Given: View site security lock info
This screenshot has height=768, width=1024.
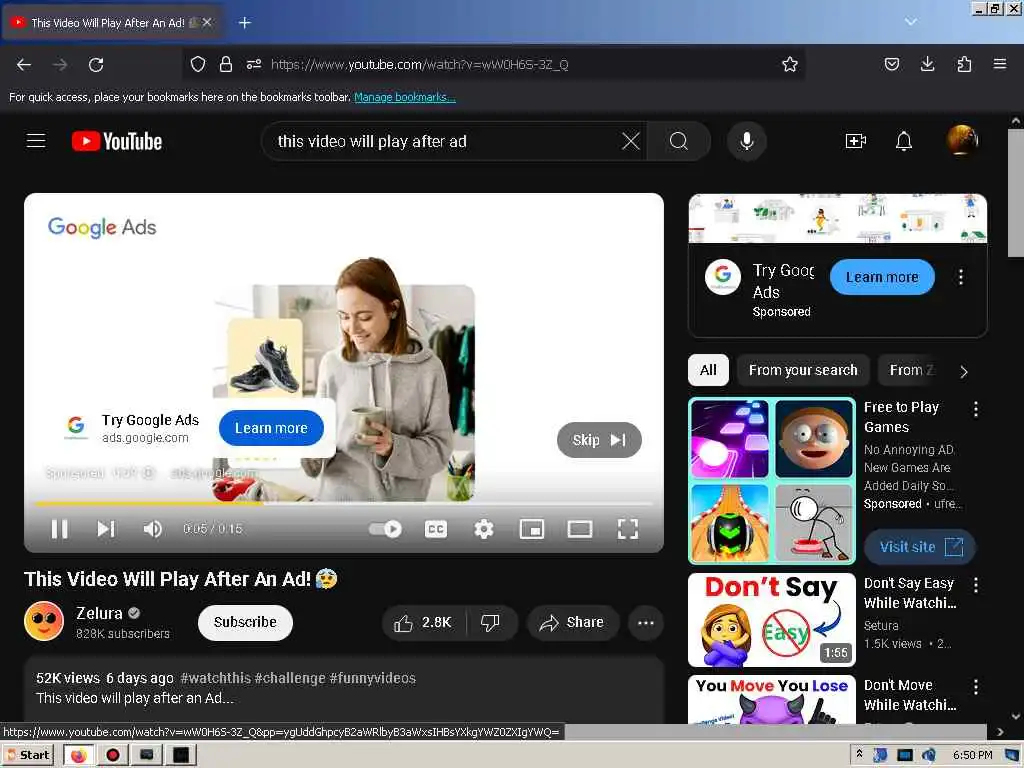Looking at the screenshot, I should [x=226, y=64].
